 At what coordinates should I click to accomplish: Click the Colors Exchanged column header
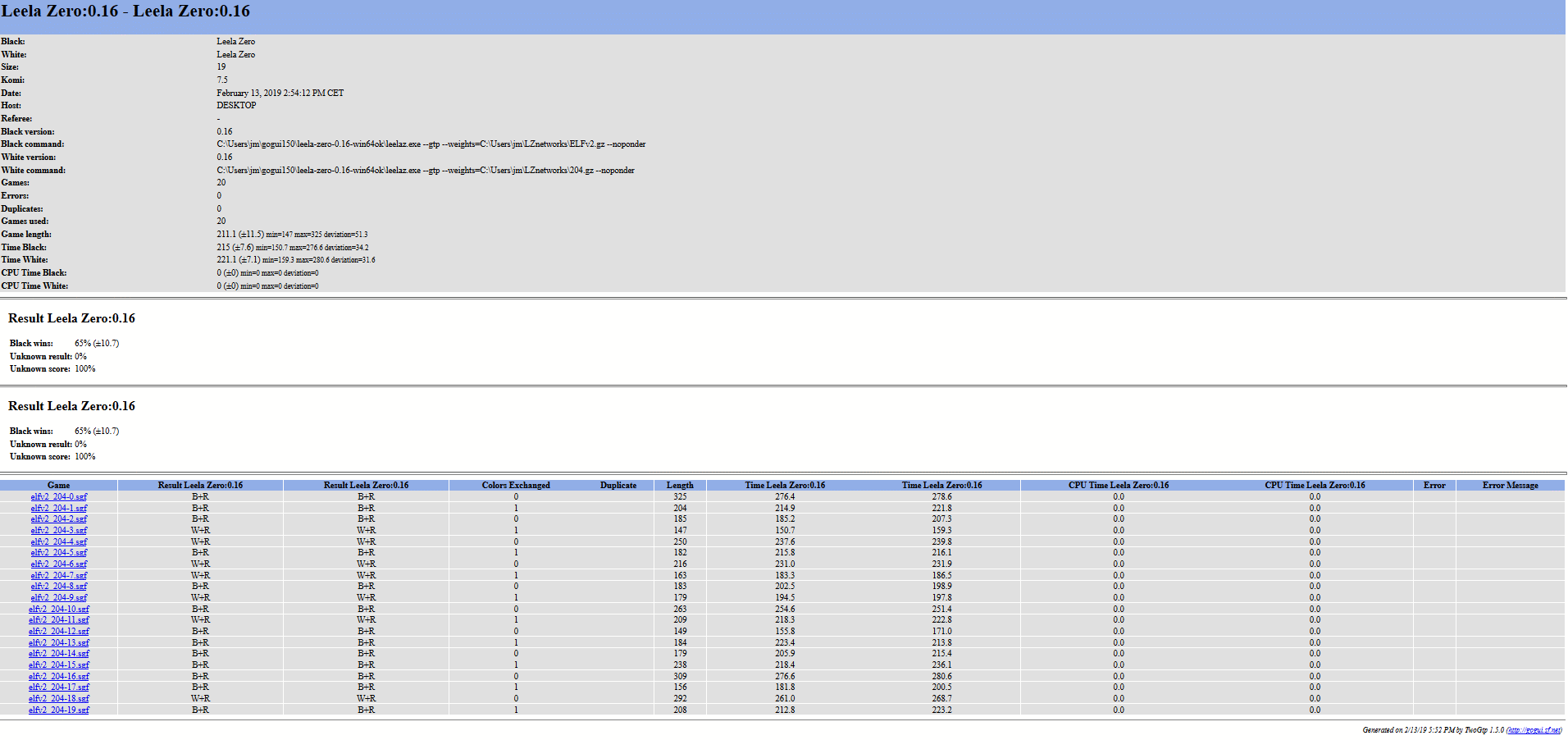click(515, 485)
